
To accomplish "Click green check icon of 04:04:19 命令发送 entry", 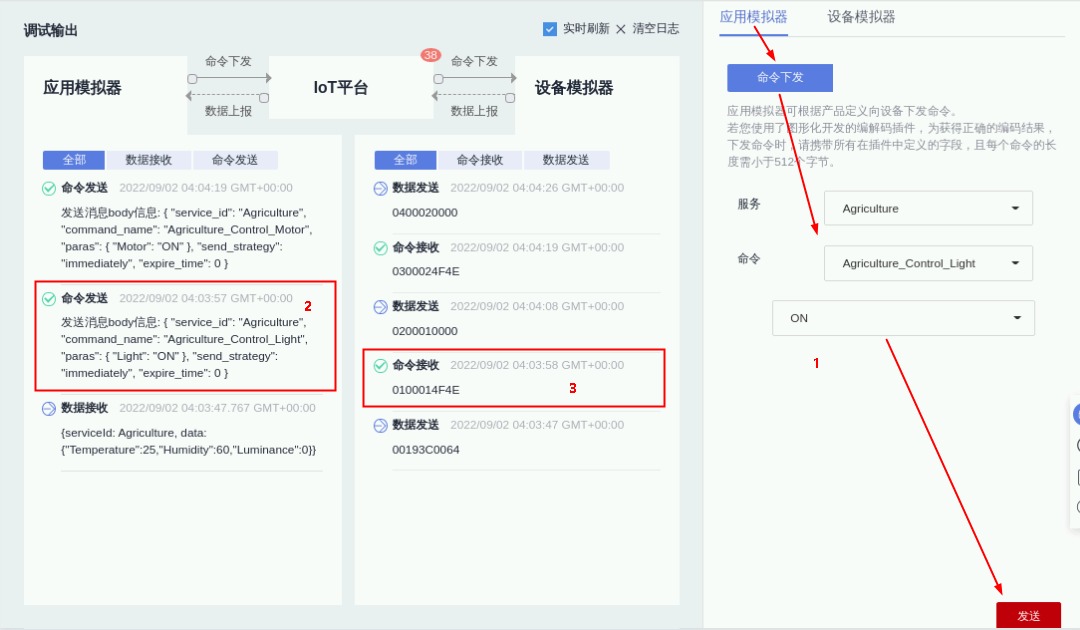I will click(49, 188).
